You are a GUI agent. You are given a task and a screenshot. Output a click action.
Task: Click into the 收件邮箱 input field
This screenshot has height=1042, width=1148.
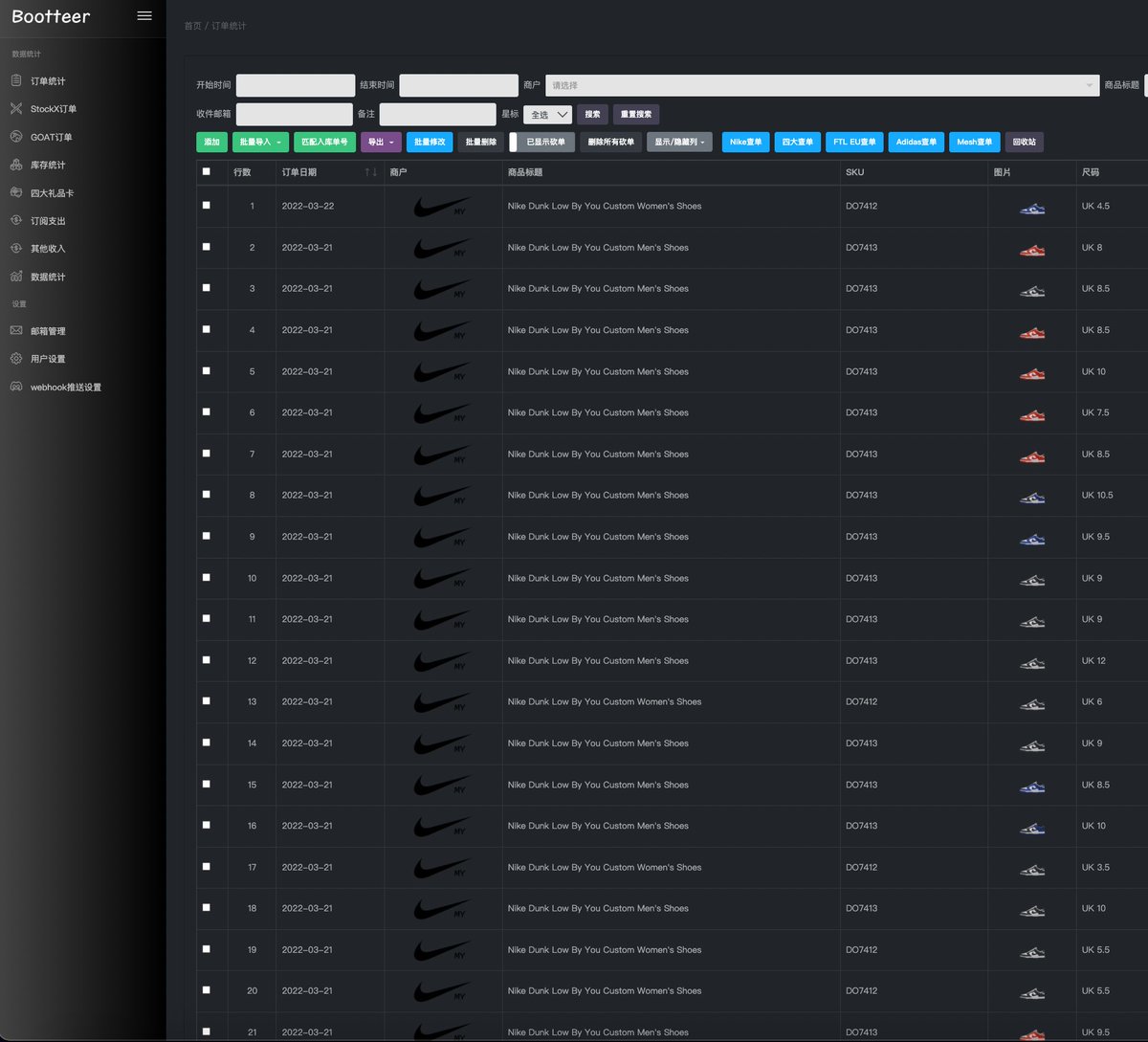pyautogui.click(x=296, y=114)
